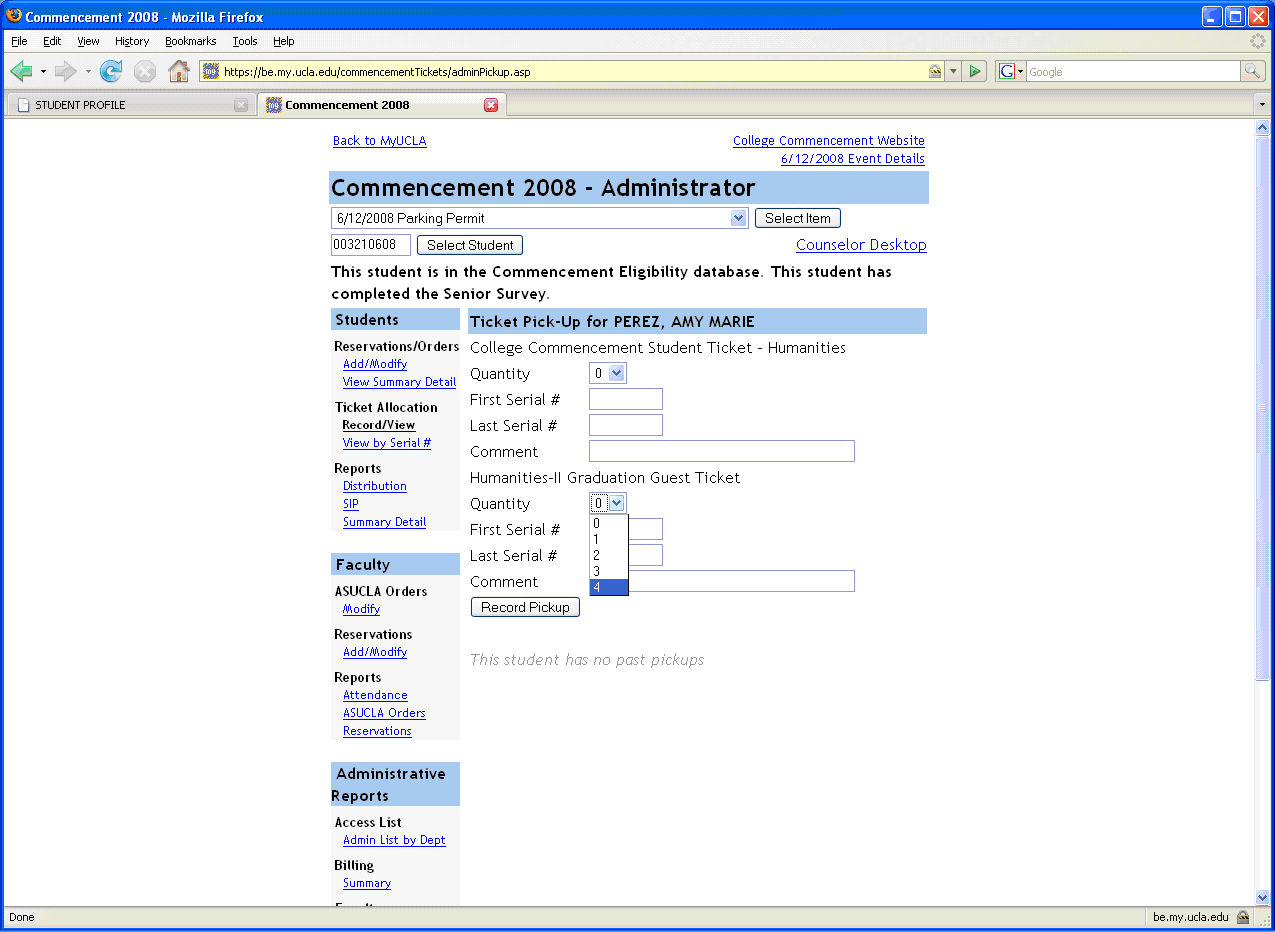
Task: Switch to the STUDENT PROFILE tab
Action: click(128, 105)
